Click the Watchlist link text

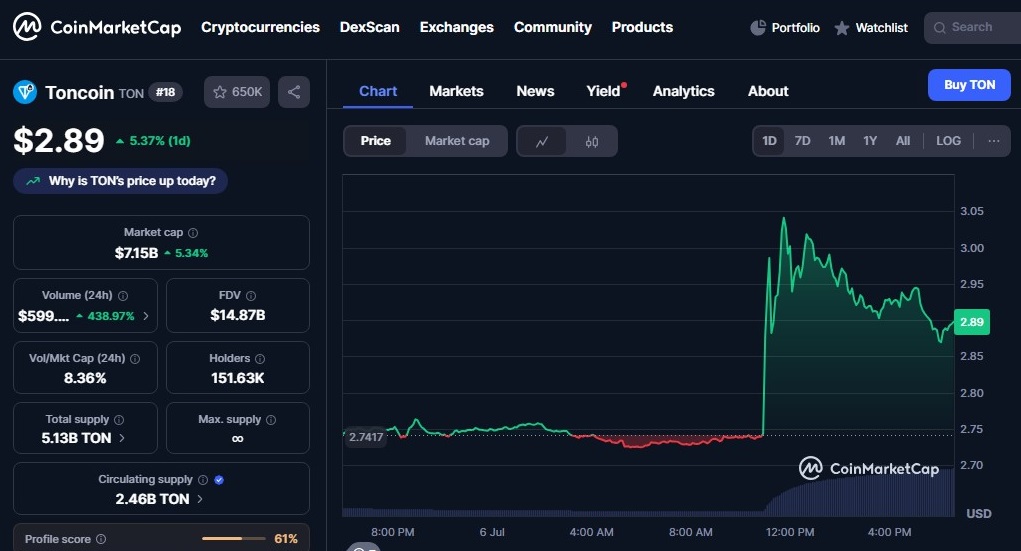tap(881, 27)
